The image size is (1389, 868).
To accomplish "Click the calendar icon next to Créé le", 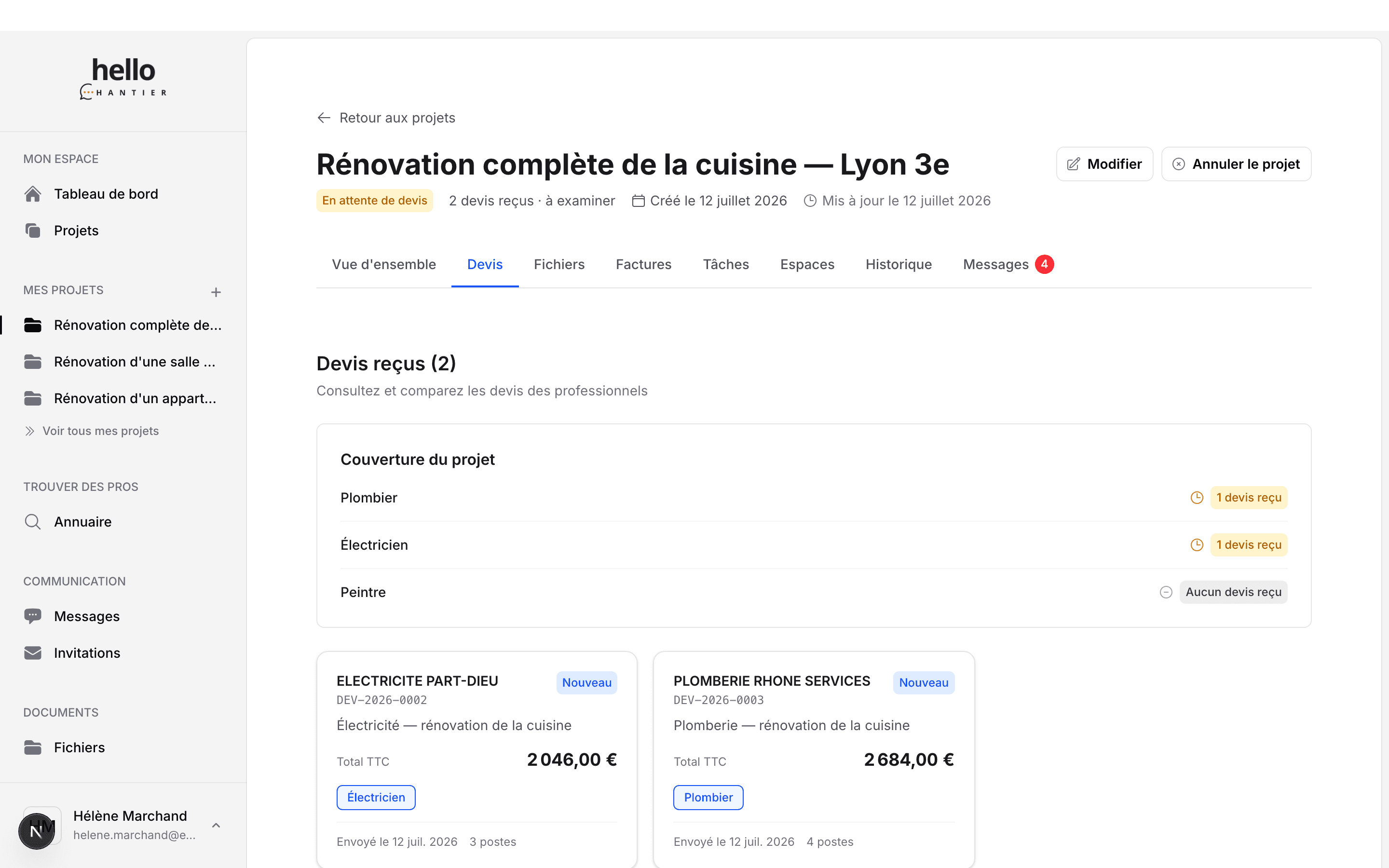I will point(638,201).
